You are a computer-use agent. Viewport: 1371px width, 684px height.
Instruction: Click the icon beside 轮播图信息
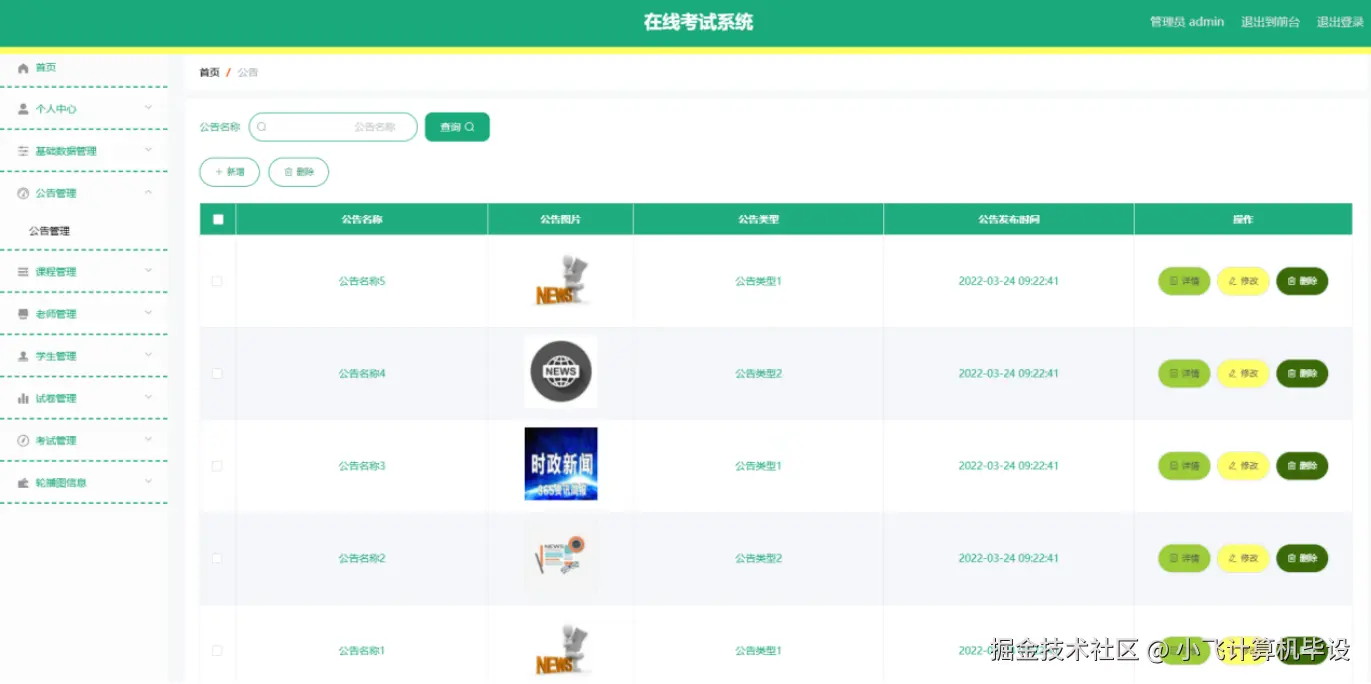pyautogui.click(x=23, y=483)
